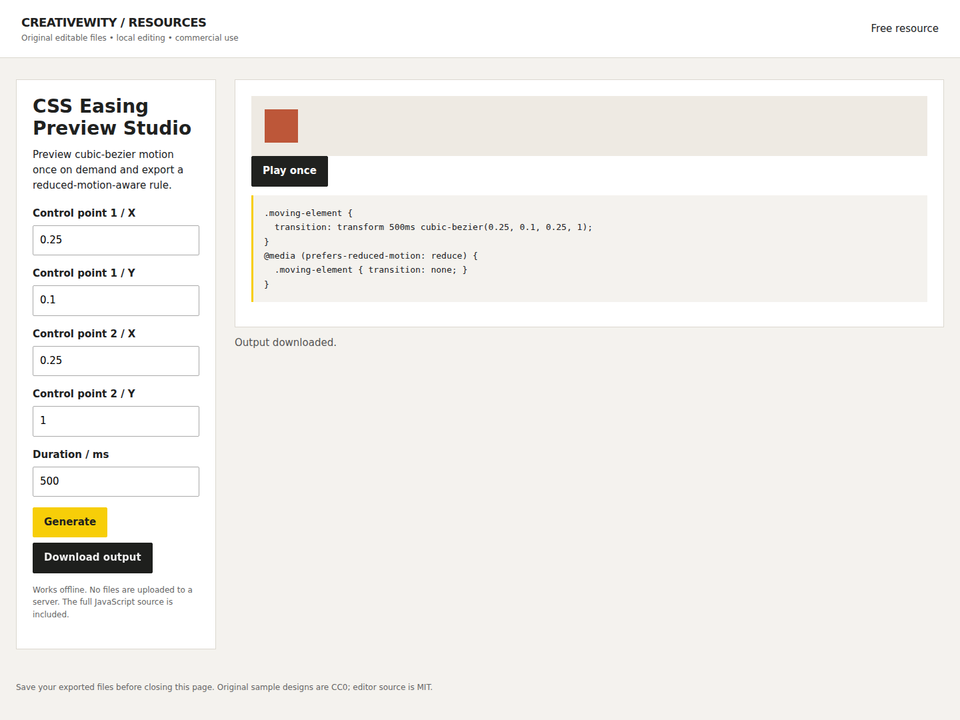Click the 'transition: transform 500ms' code line
This screenshot has width=960, height=720.
click(433, 227)
